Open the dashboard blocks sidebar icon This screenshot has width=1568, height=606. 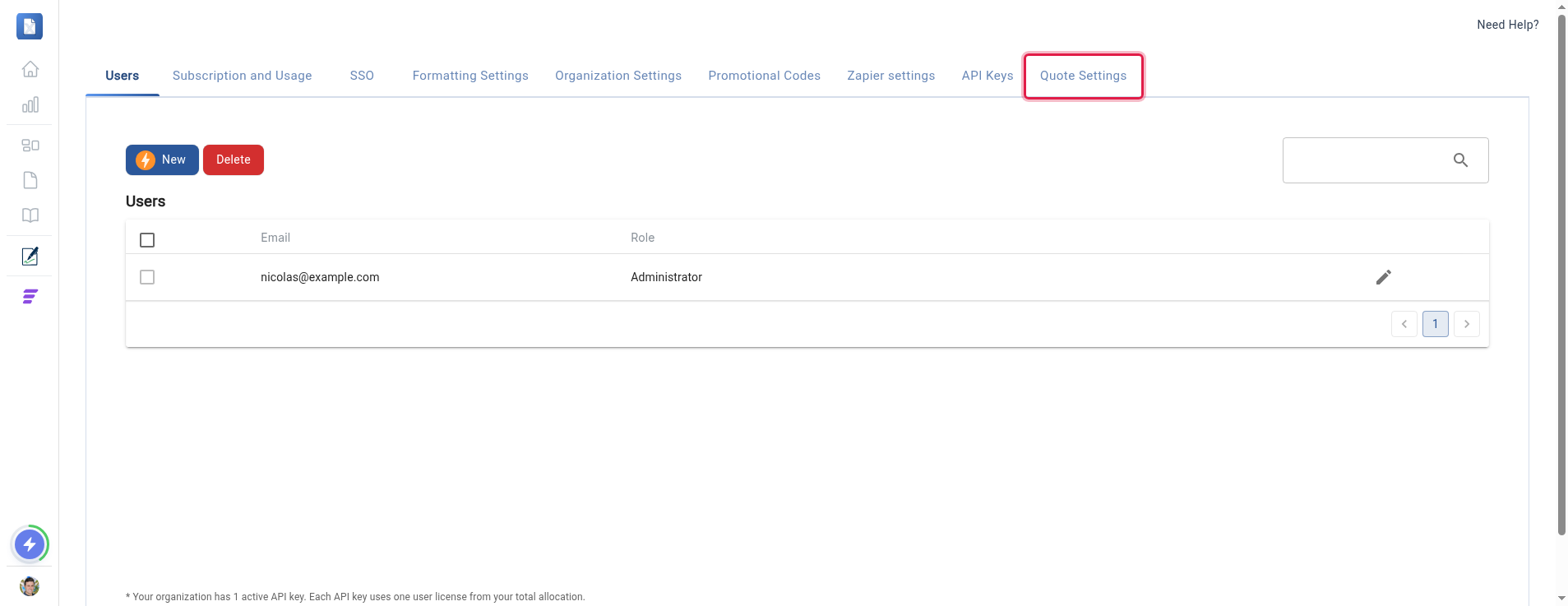[30, 146]
